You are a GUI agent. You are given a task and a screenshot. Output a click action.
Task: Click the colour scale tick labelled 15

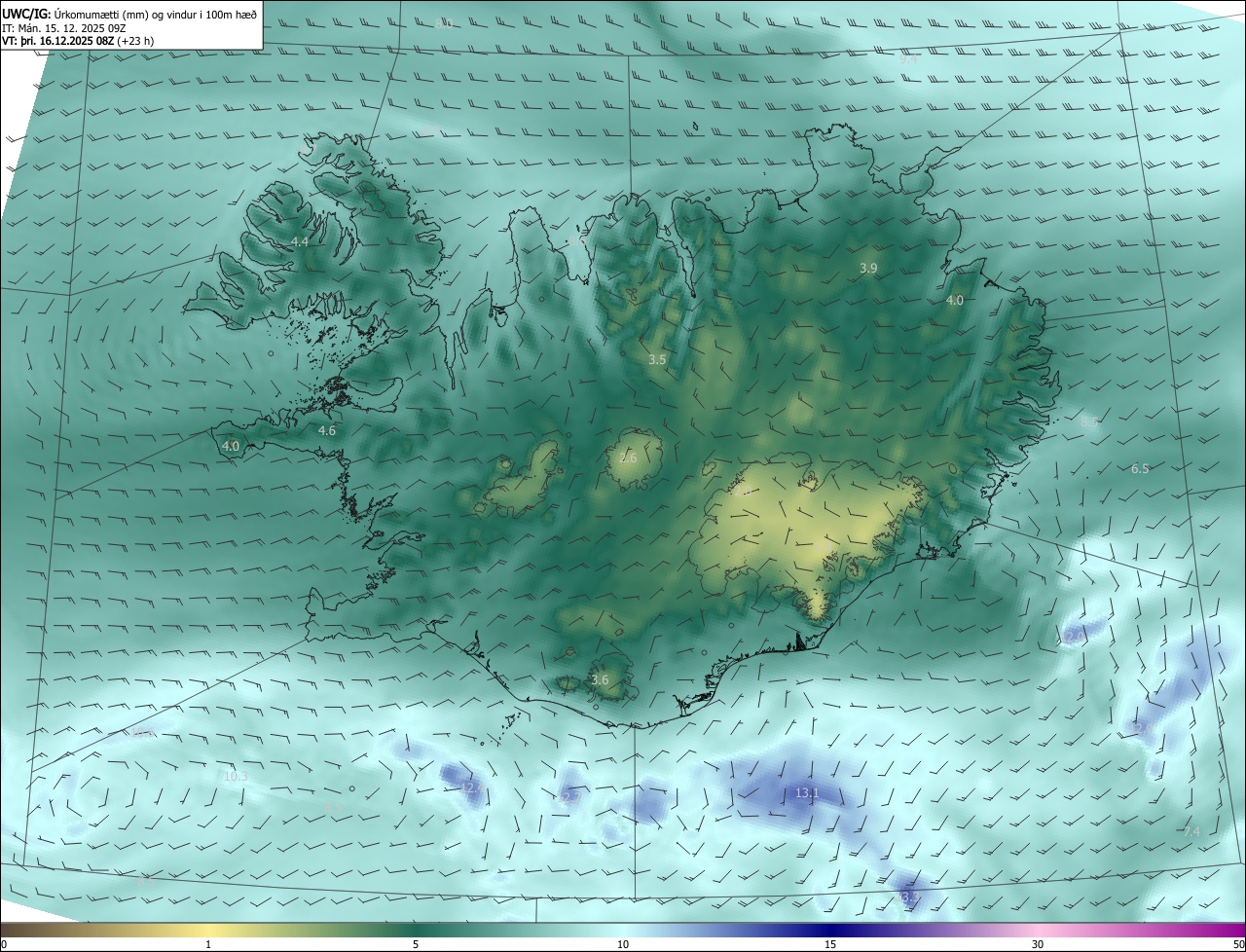pyautogui.click(x=830, y=944)
